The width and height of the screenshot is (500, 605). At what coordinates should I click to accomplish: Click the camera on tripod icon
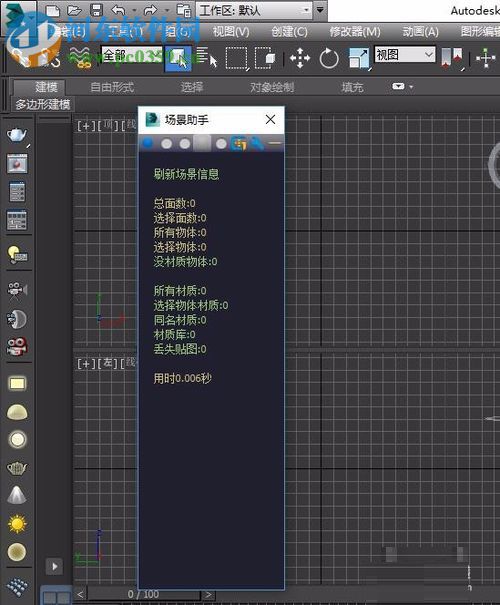point(17,290)
